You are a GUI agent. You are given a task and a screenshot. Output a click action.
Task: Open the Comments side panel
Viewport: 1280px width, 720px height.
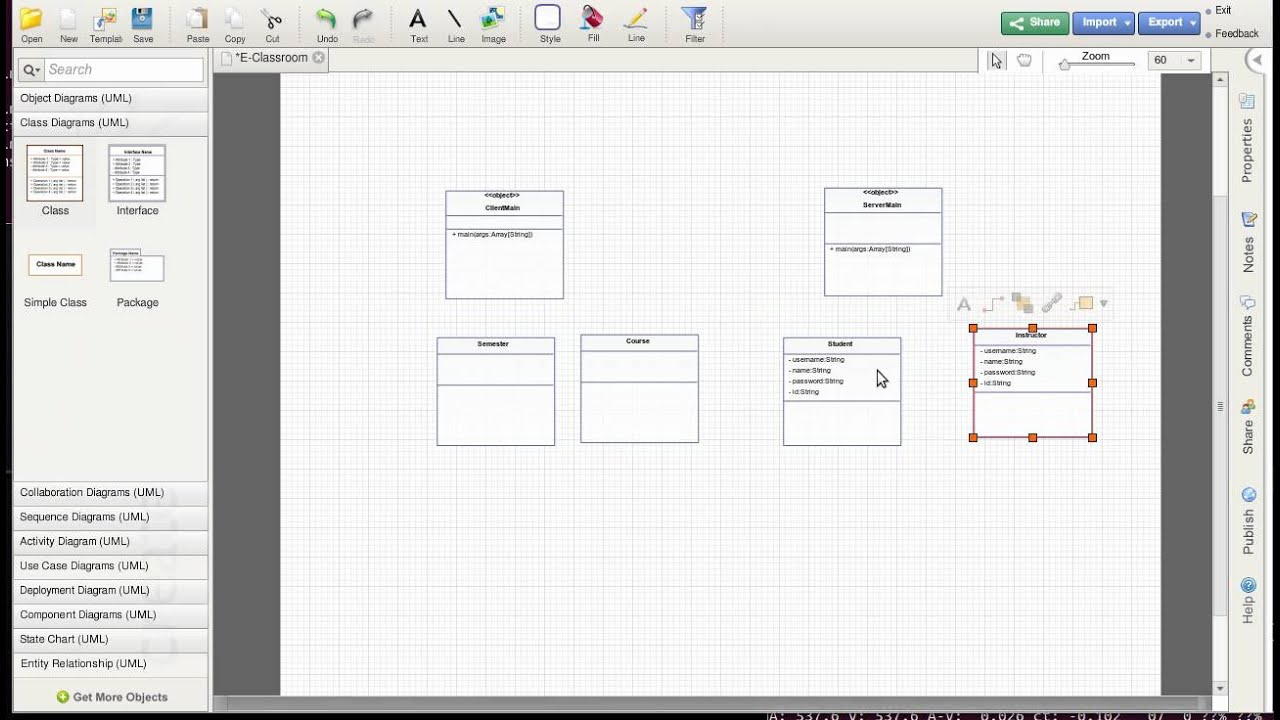pyautogui.click(x=1247, y=336)
